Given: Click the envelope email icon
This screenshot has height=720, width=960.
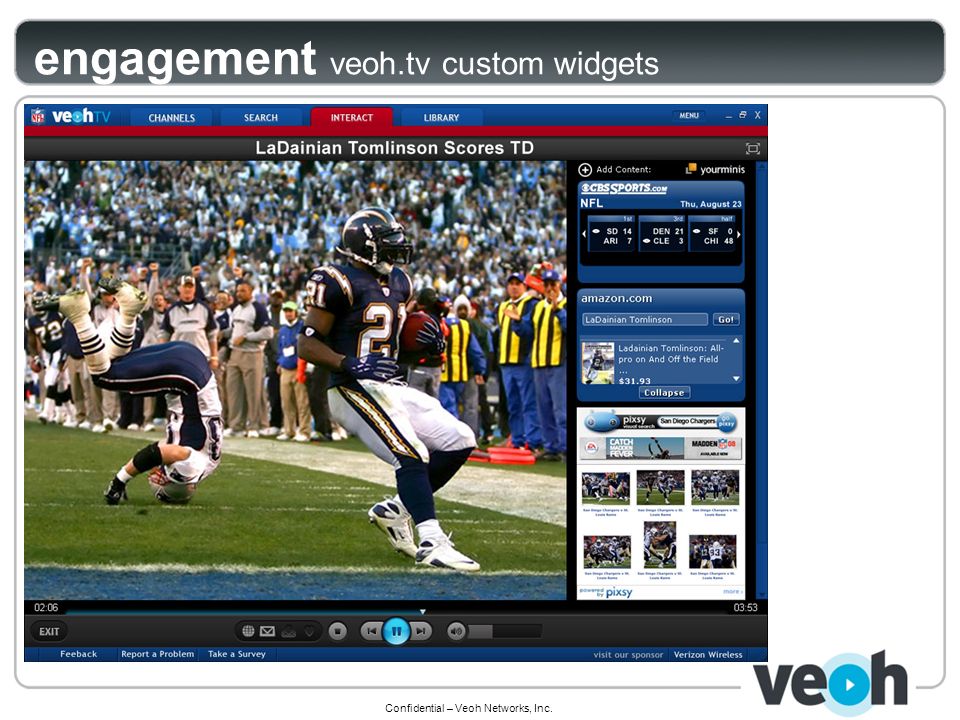Looking at the screenshot, I should pyautogui.click(x=268, y=631).
